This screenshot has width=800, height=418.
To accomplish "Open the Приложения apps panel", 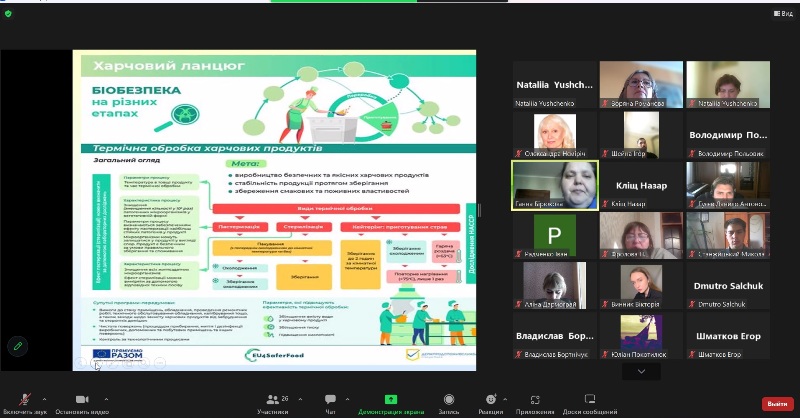I will pyautogui.click(x=535, y=403).
